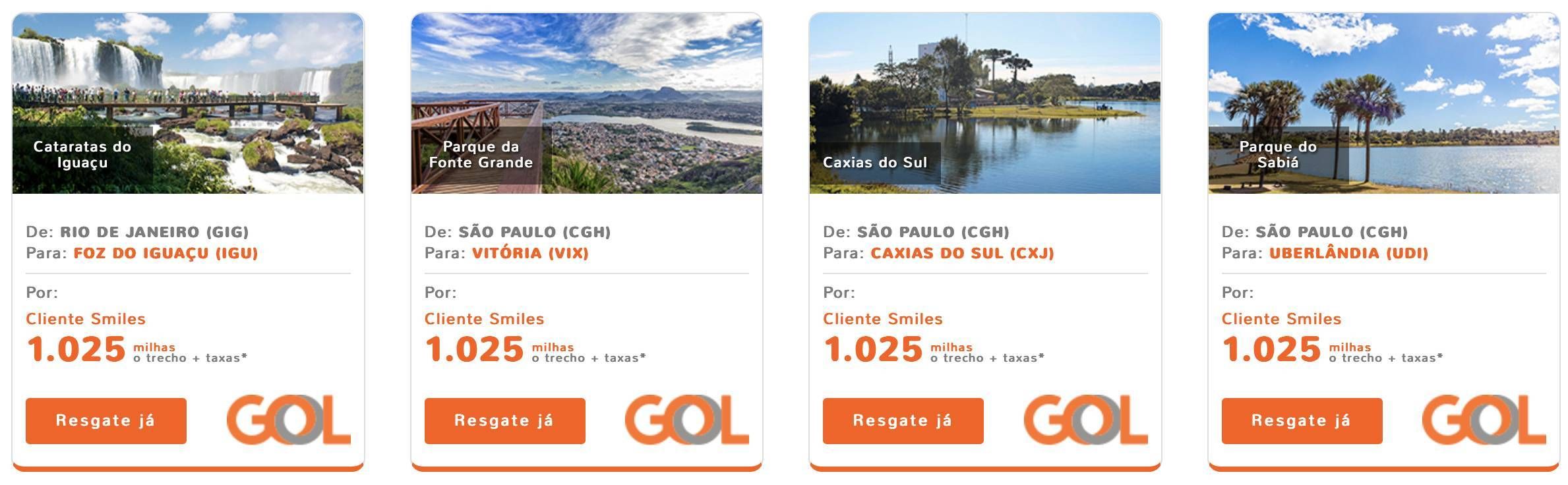This screenshot has height=485, width=1568.
Task: Click the GOL logo on Uberlândia card
Action: pyautogui.click(x=1484, y=420)
